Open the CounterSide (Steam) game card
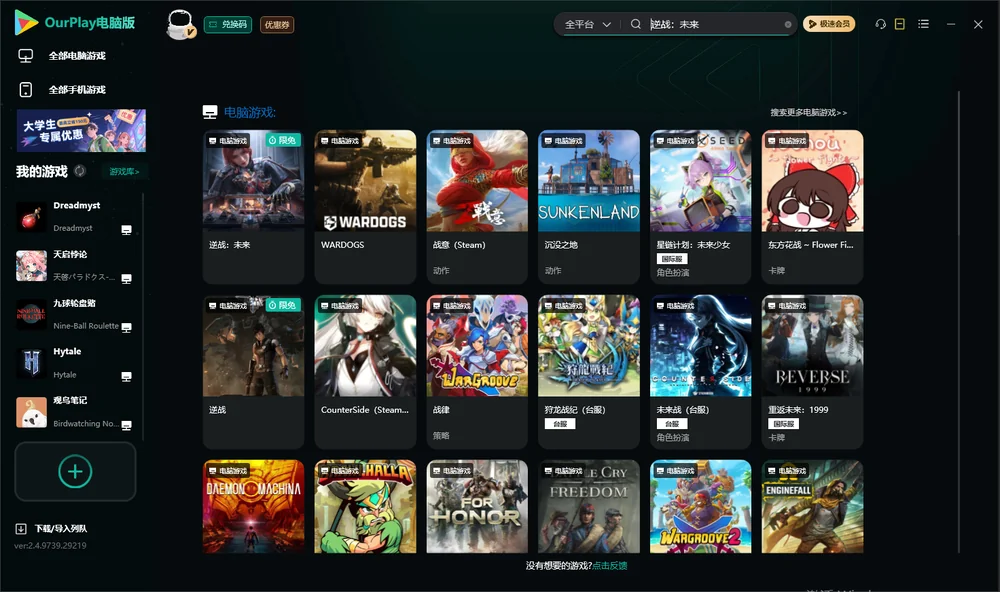This screenshot has height=592, width=1000. point(365,372)
